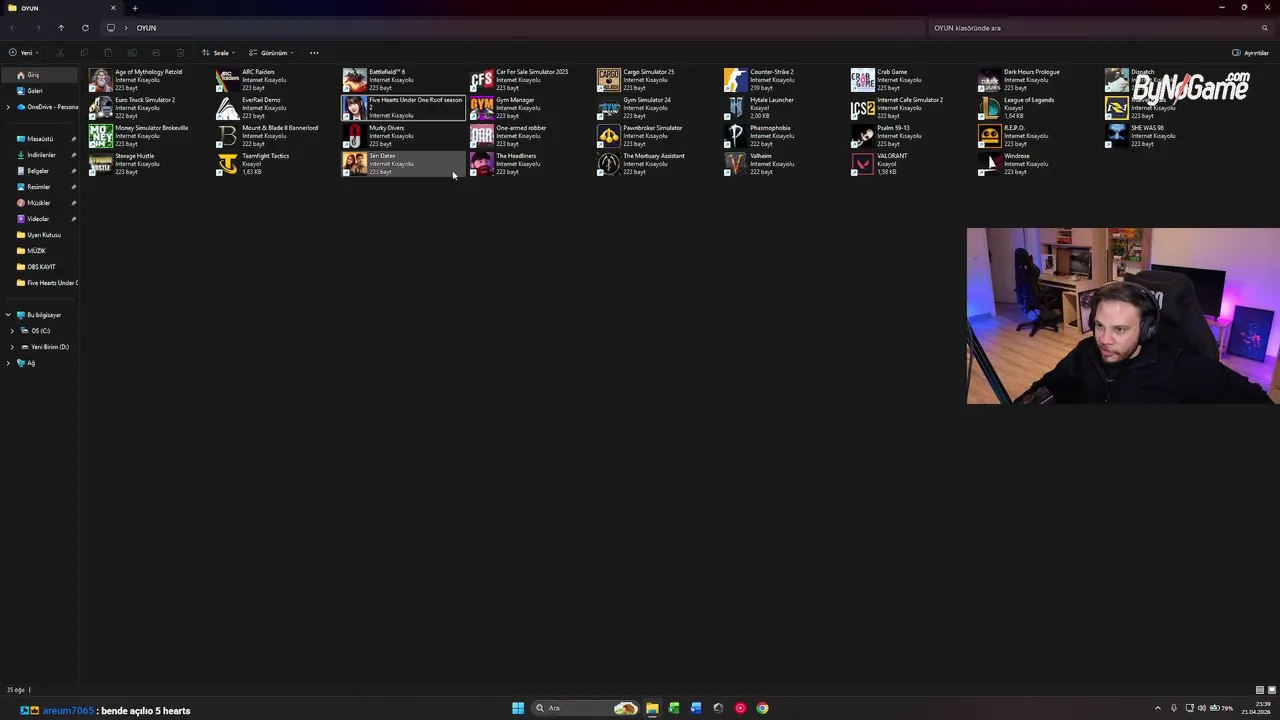Select the Ten Dates shortcut
This screenshot has height=720, width=1280.
pyautogui.click(x=403, y=164)
